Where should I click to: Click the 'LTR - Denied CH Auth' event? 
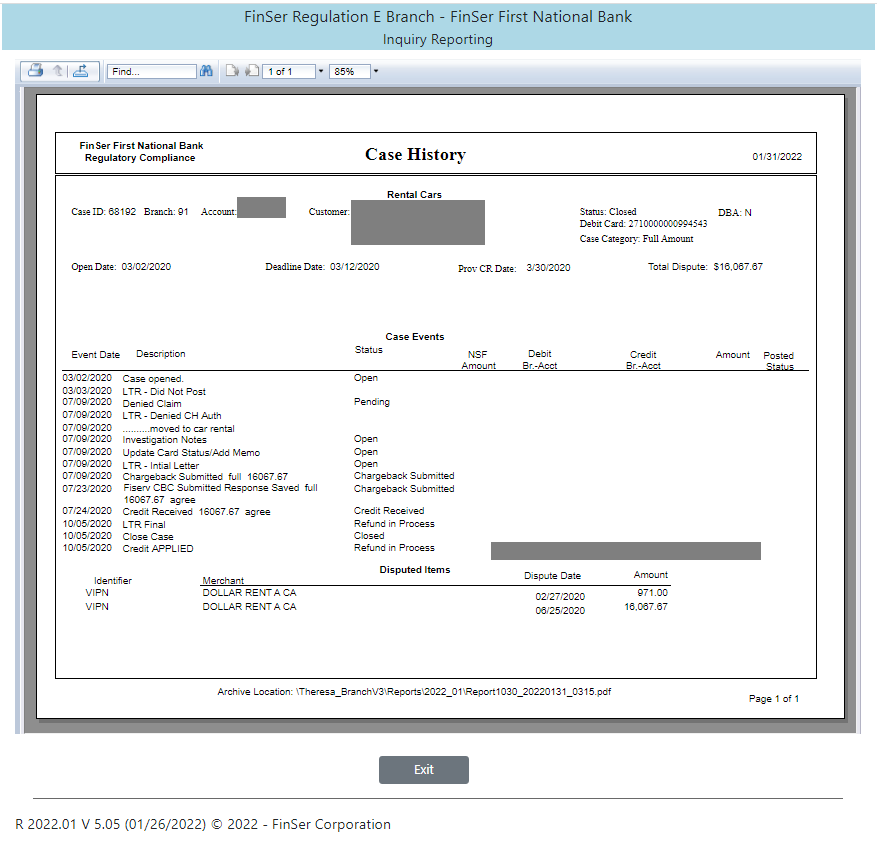(172, 416)
